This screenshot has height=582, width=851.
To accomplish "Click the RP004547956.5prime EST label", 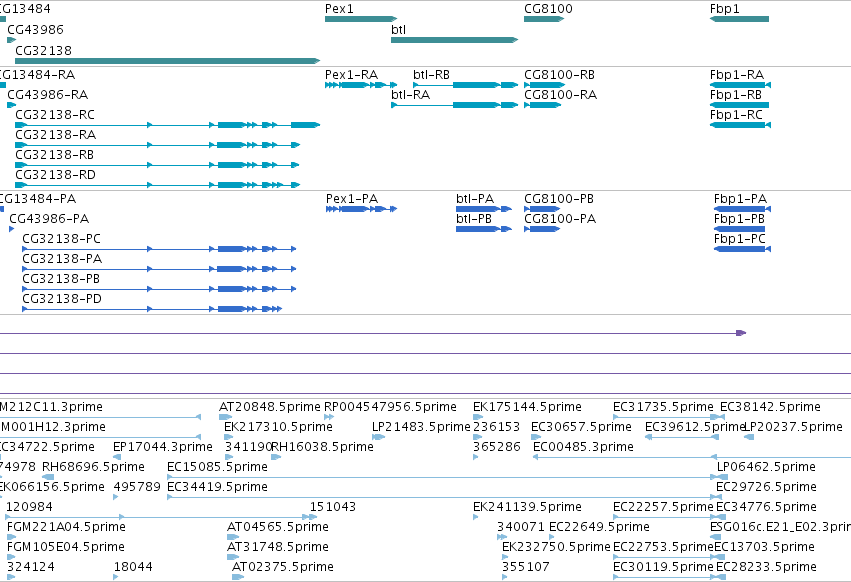I will [x=390, y=407].
